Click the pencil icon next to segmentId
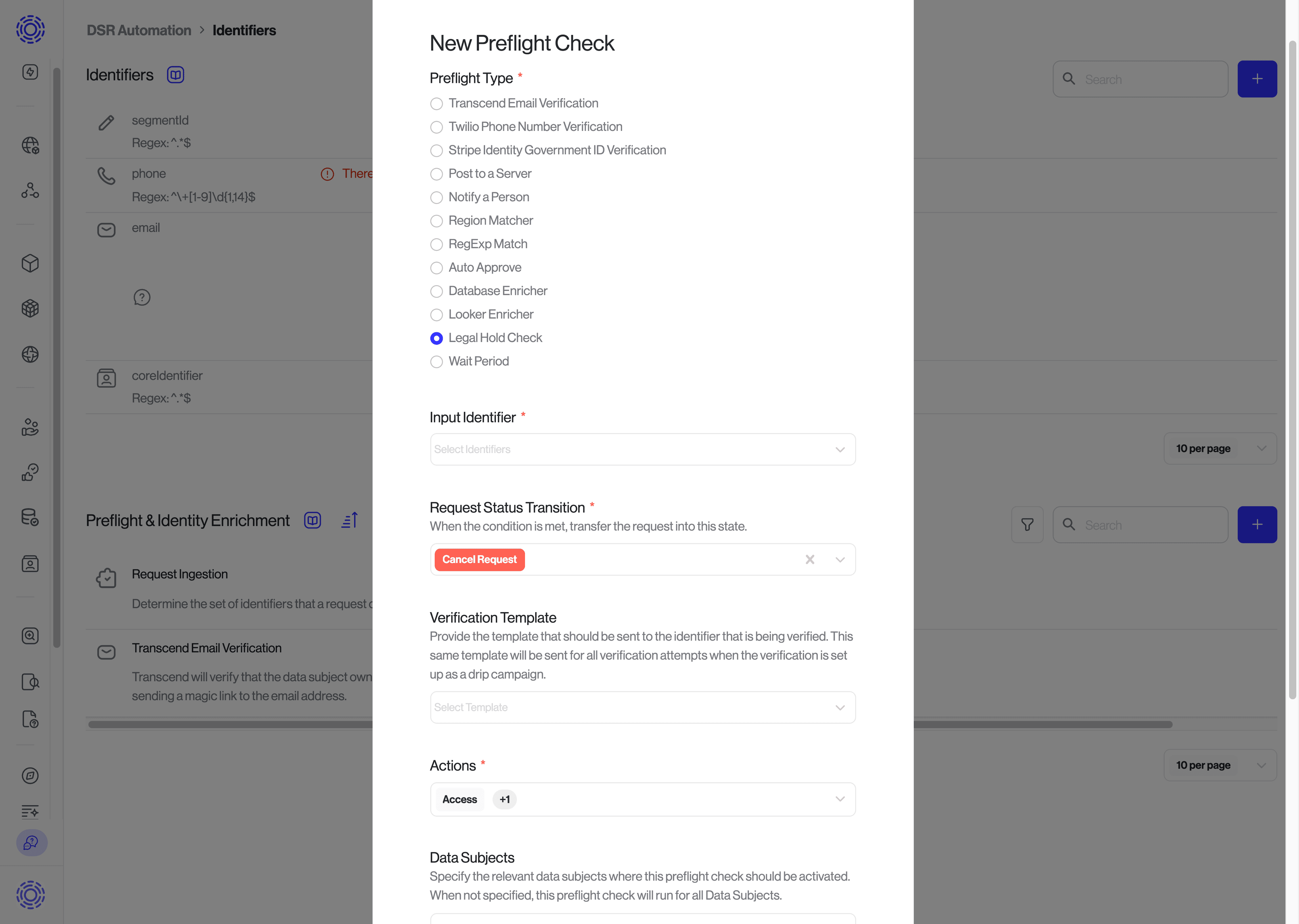This screenshot has height=924, width=1299. point(106,123)
